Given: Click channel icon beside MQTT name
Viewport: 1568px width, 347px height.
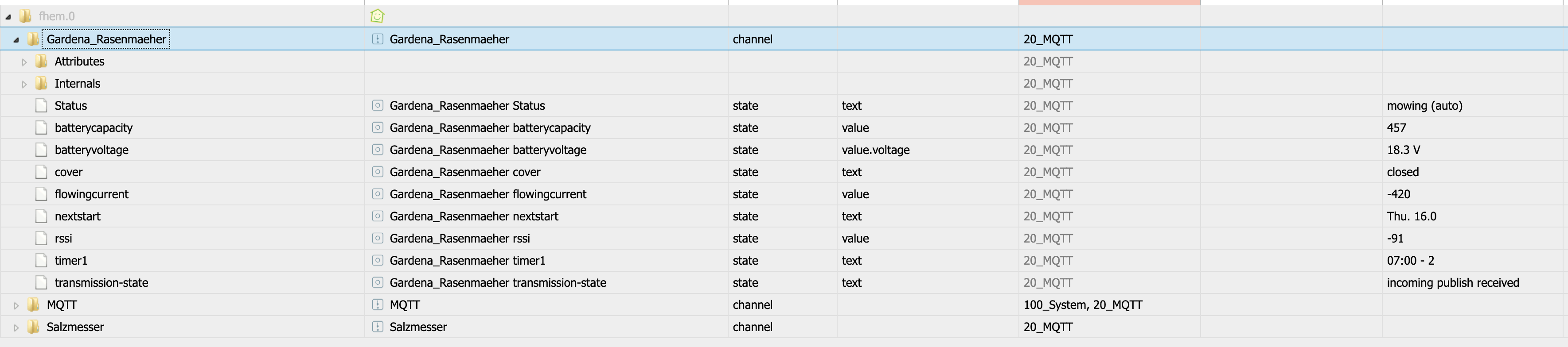Looking at the screenshot, I should point(378,305).
